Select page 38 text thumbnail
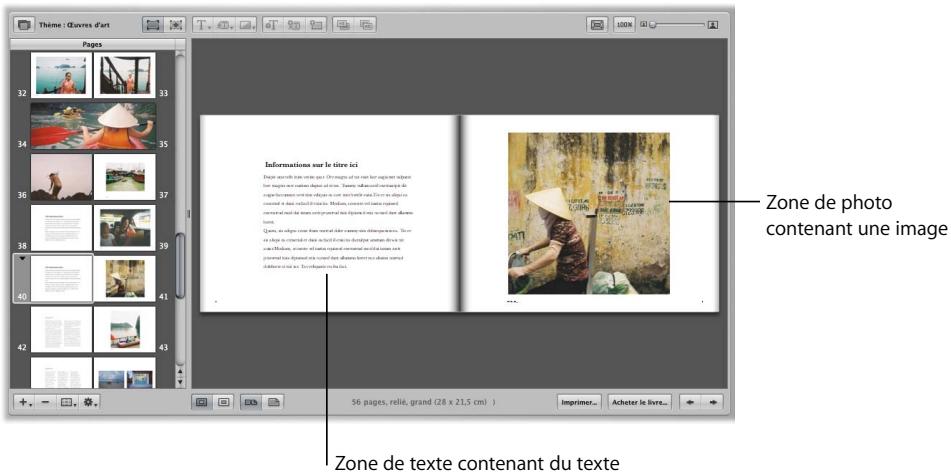This screenshot has height=473, width=951. (x=61, y=228)
